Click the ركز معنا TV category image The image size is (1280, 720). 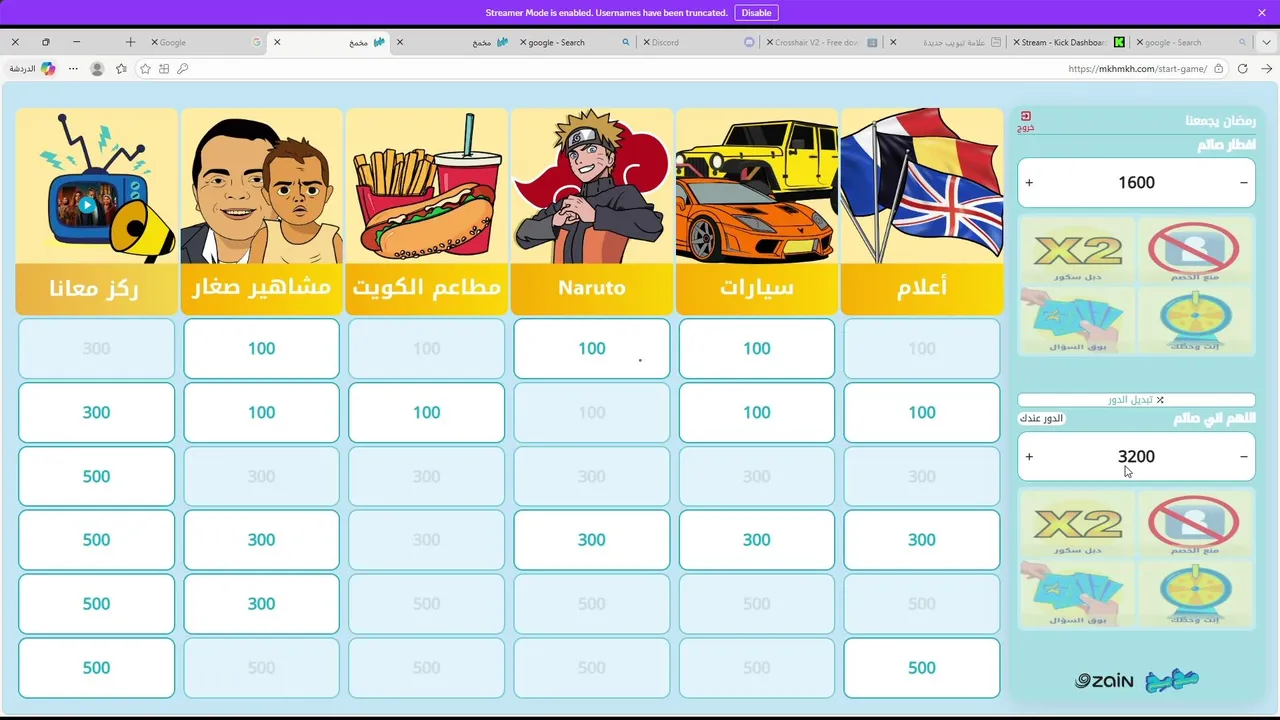tap(96, 186)
